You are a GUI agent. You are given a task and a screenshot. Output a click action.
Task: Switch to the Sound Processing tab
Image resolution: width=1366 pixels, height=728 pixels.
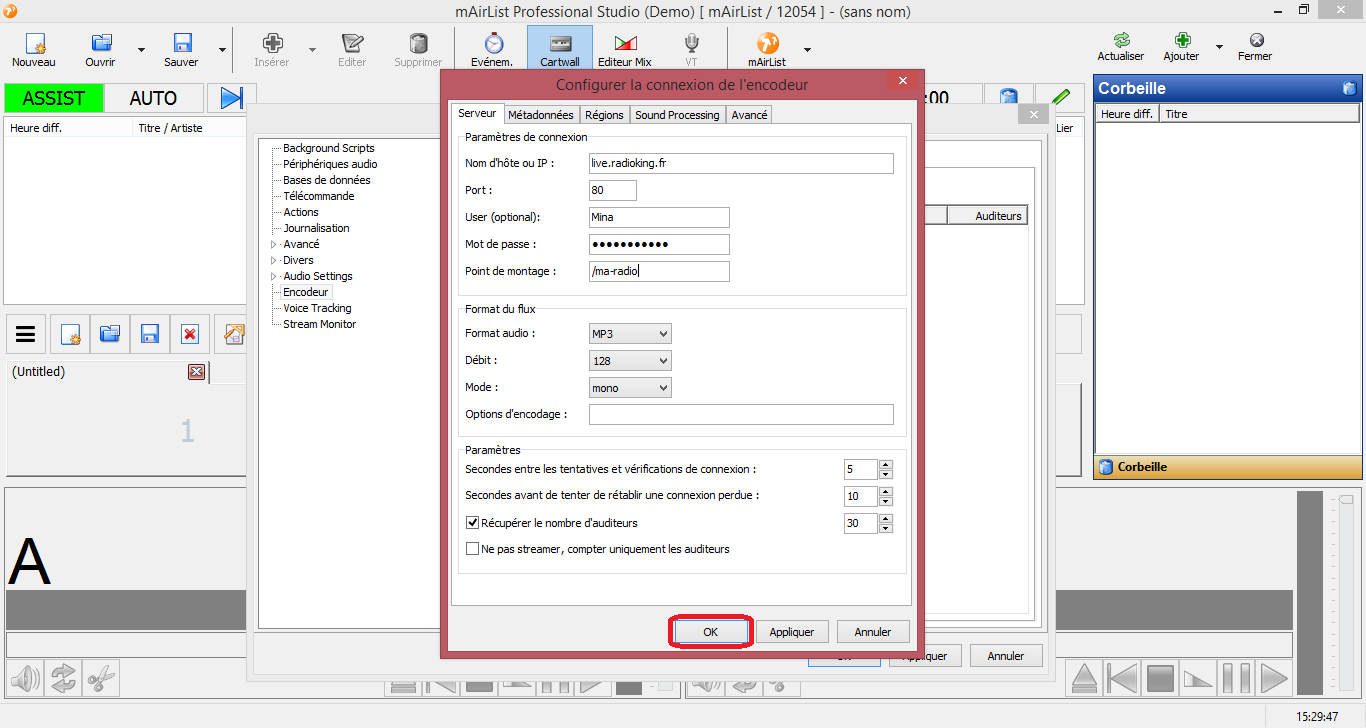(x=677, y=115)
